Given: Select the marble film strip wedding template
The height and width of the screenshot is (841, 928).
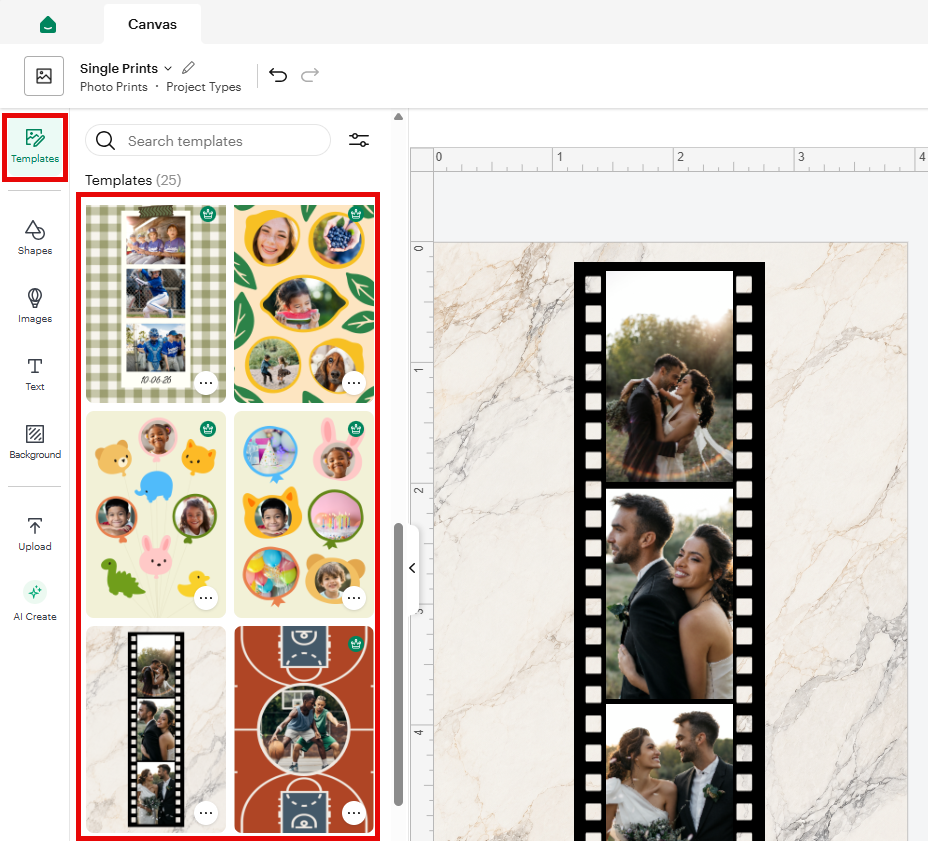Looking at the screenshot, I should (x=156, y=729).
